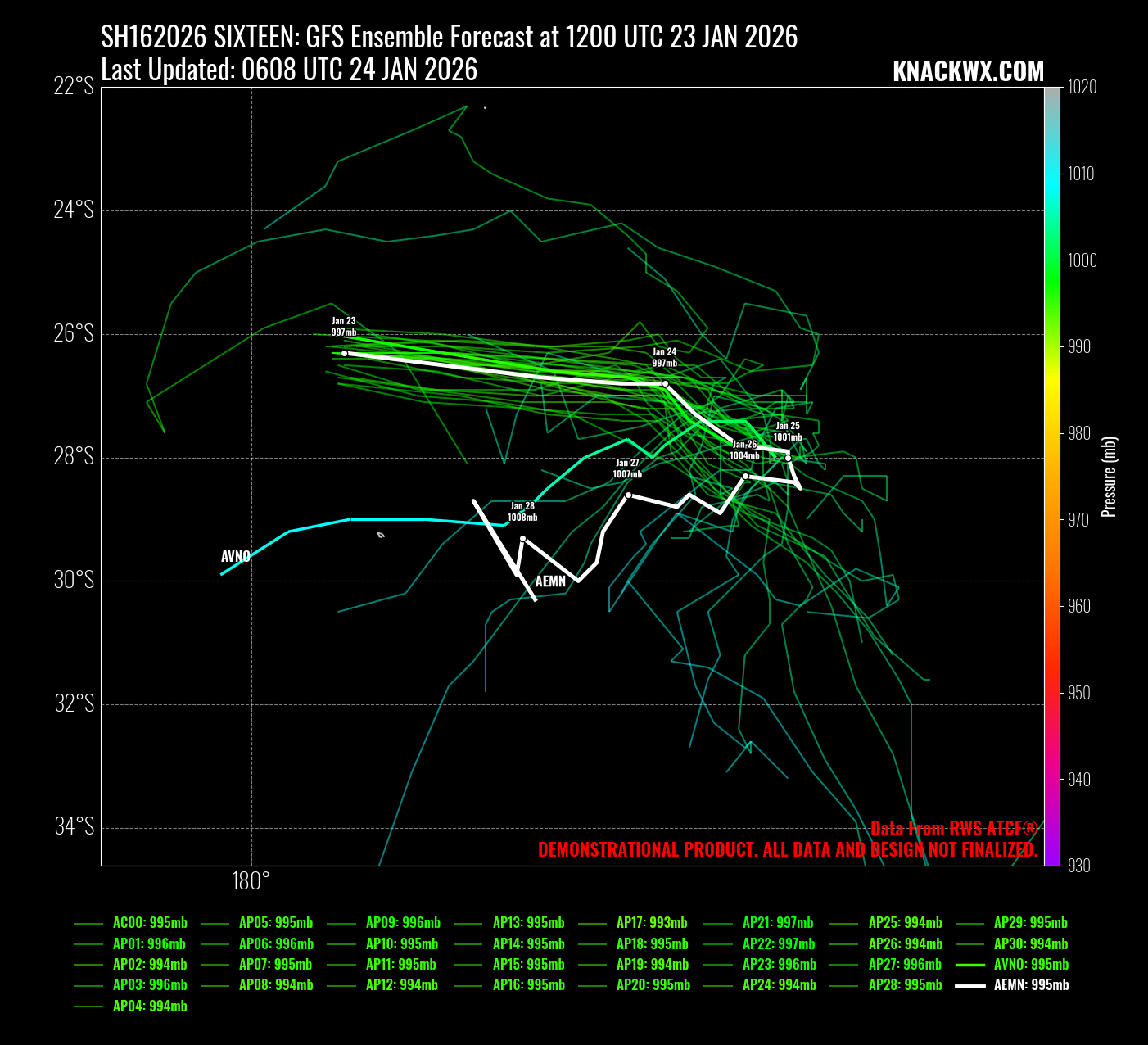Click the red Data from RWS ATCF text
Viewport: 1148px width, 1045px height.
click(953, 828)
